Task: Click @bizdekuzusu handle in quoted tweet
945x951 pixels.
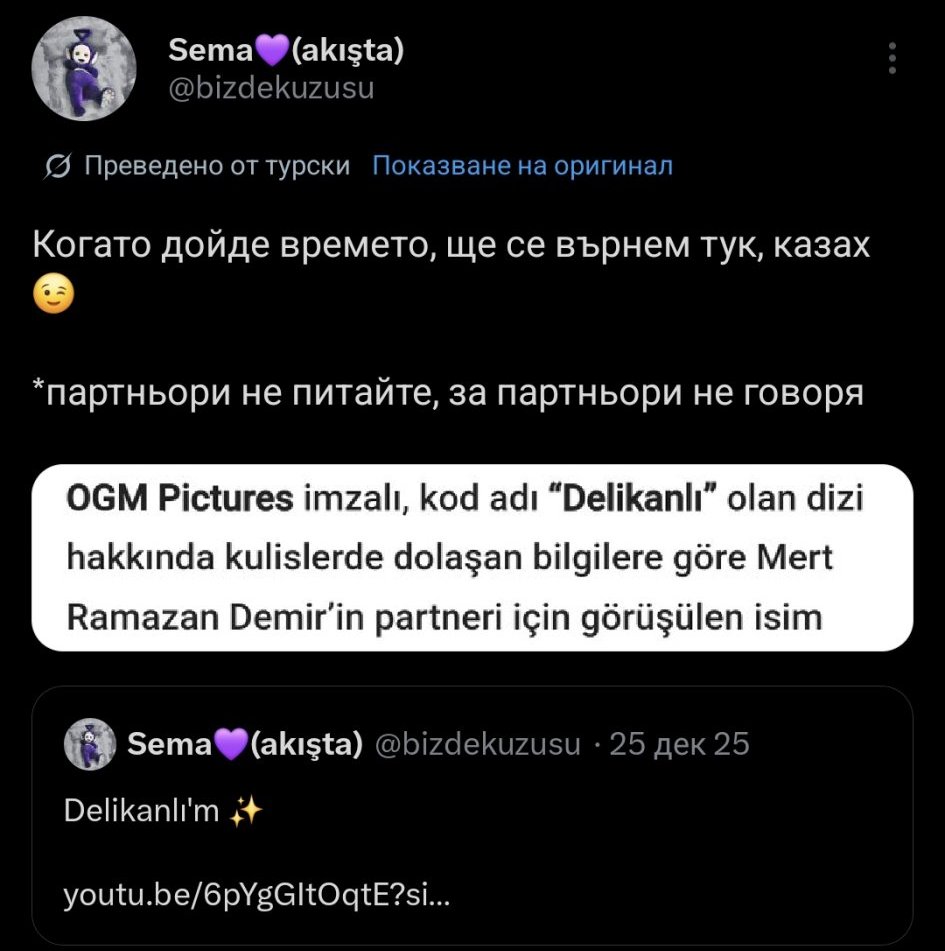Action: click(476, 745)
